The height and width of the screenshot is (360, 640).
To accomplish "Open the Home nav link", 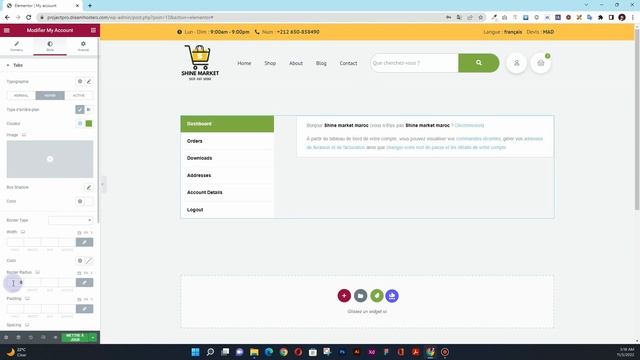I will 244,63.
